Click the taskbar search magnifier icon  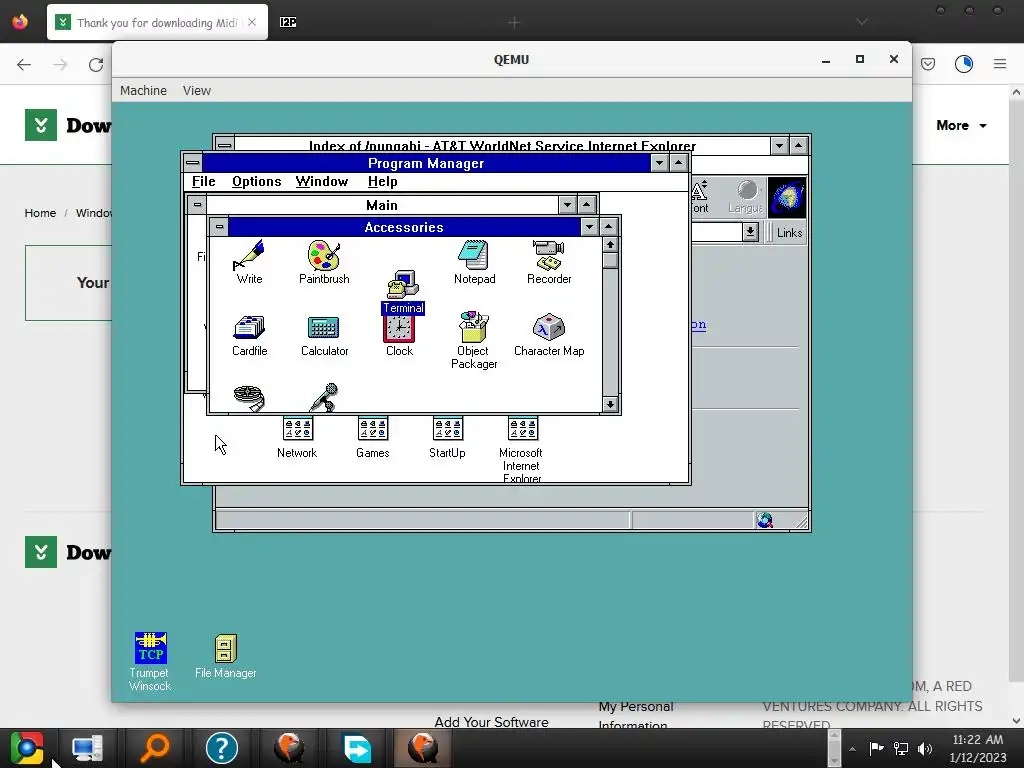[155, 748]
